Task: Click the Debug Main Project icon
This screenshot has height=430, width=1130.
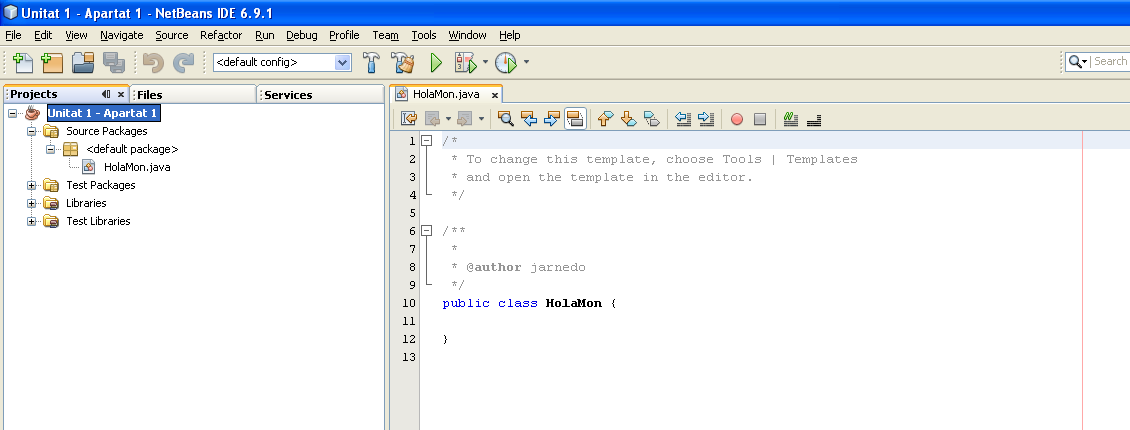Action: [x=466, y=63]
